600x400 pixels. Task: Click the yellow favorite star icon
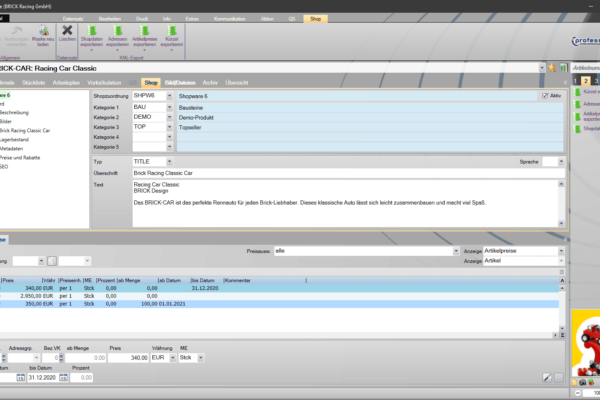click(551, 67)
